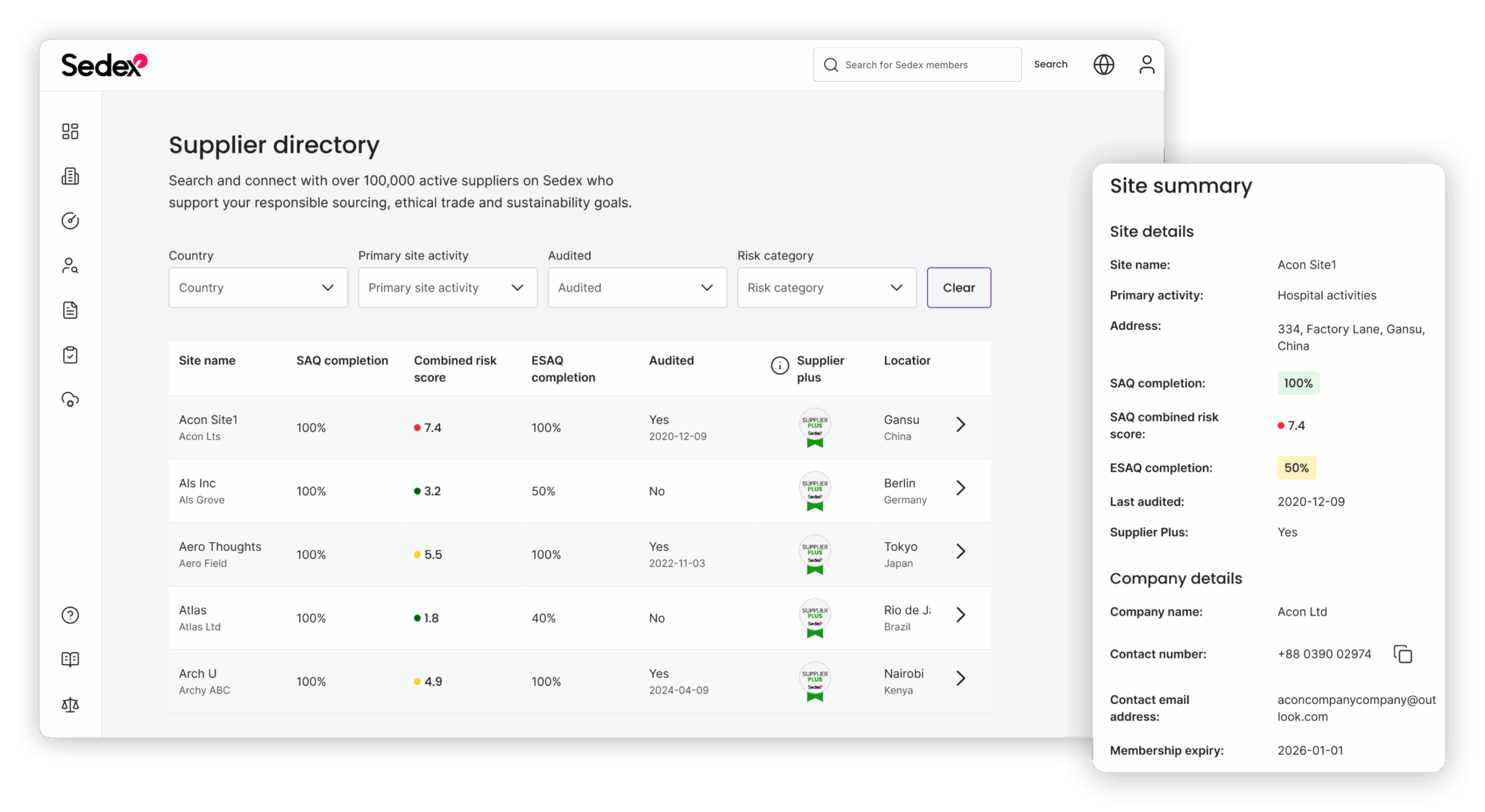Open the performance gauge icon in sidebar
The image size is (1485, 812).
coord(70,221)
